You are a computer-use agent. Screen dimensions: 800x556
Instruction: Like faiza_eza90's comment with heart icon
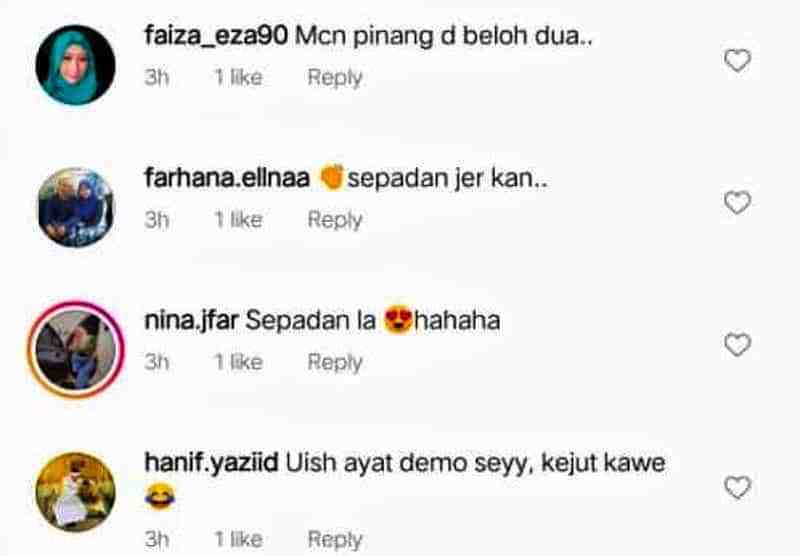[737, 61]
